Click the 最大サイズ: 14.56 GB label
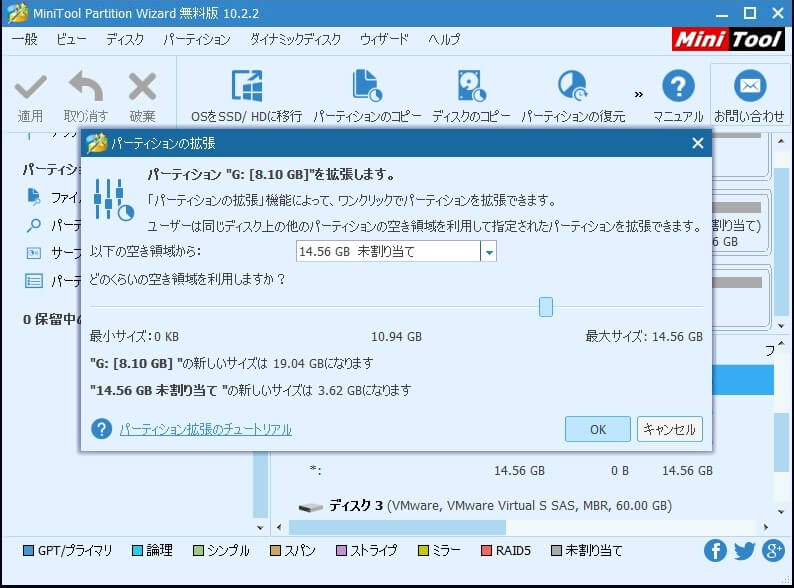 [x=644, y=336]
